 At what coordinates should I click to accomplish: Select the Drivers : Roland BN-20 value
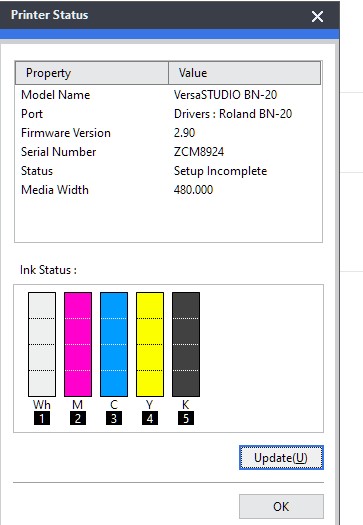tap(233, 114)
